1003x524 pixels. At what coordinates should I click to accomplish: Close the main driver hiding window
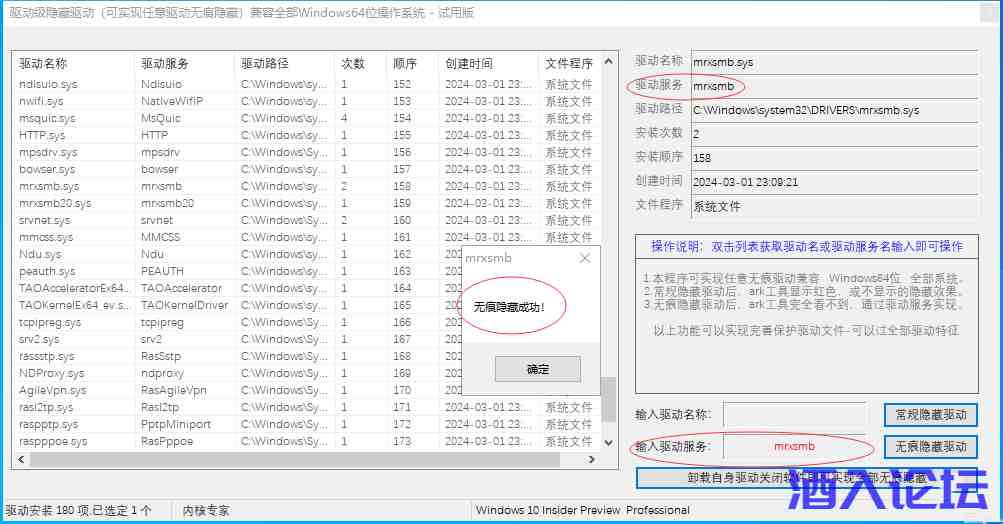pos(978,13)
